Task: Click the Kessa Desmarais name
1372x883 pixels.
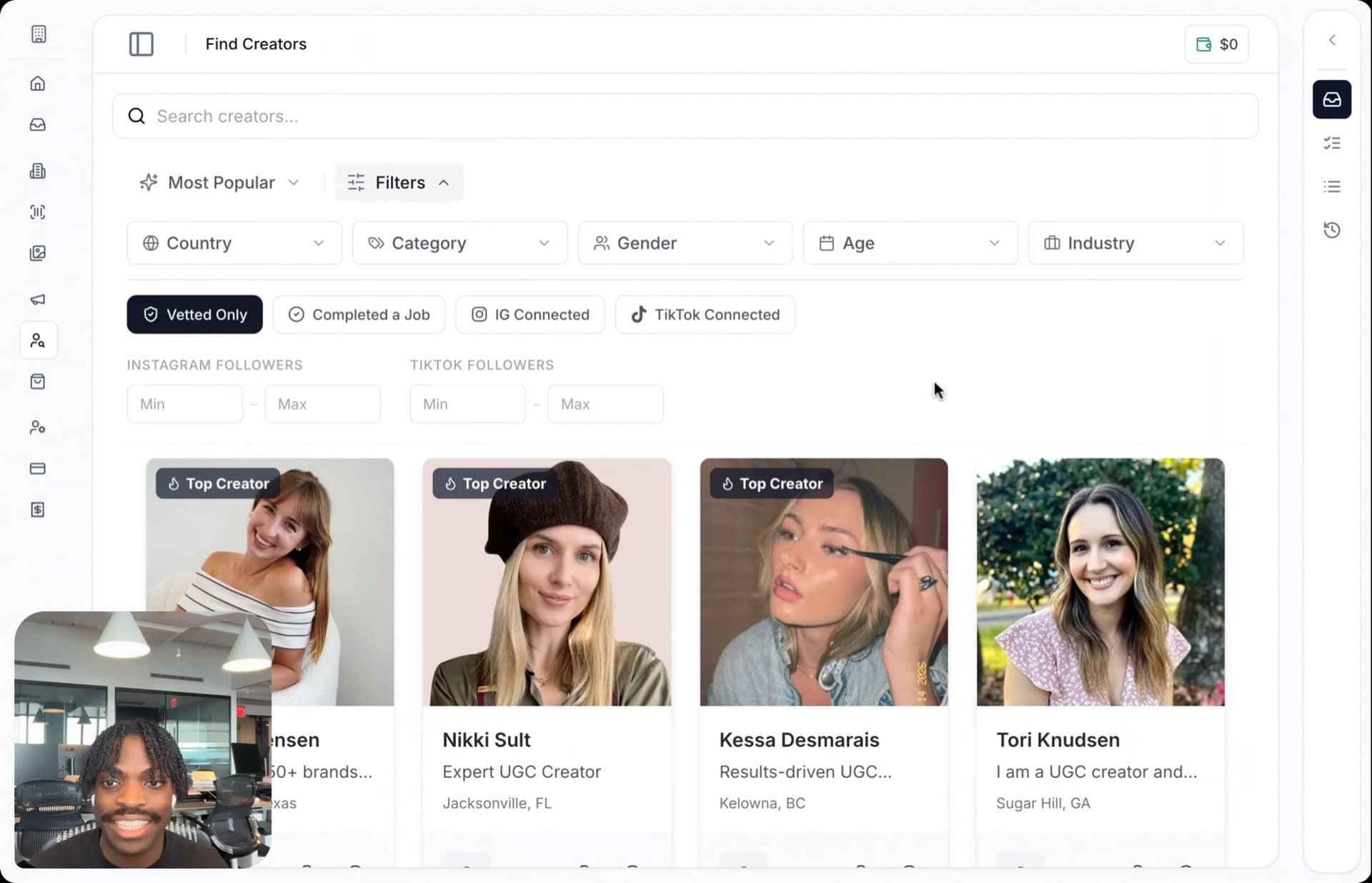Action: click(799, 740)
